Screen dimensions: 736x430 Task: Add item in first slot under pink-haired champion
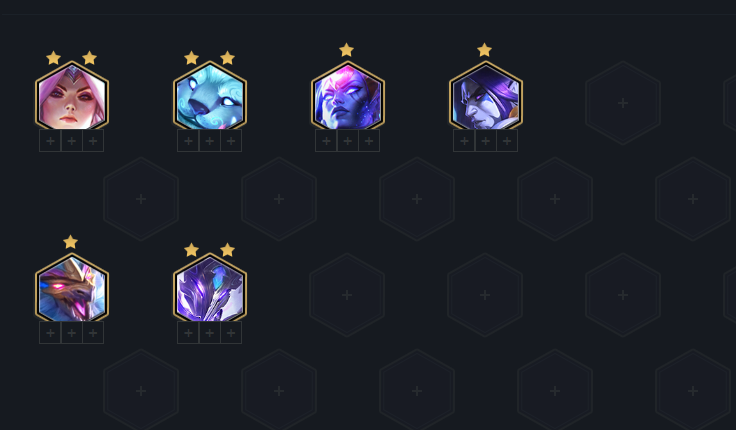[x=50, y=141]
